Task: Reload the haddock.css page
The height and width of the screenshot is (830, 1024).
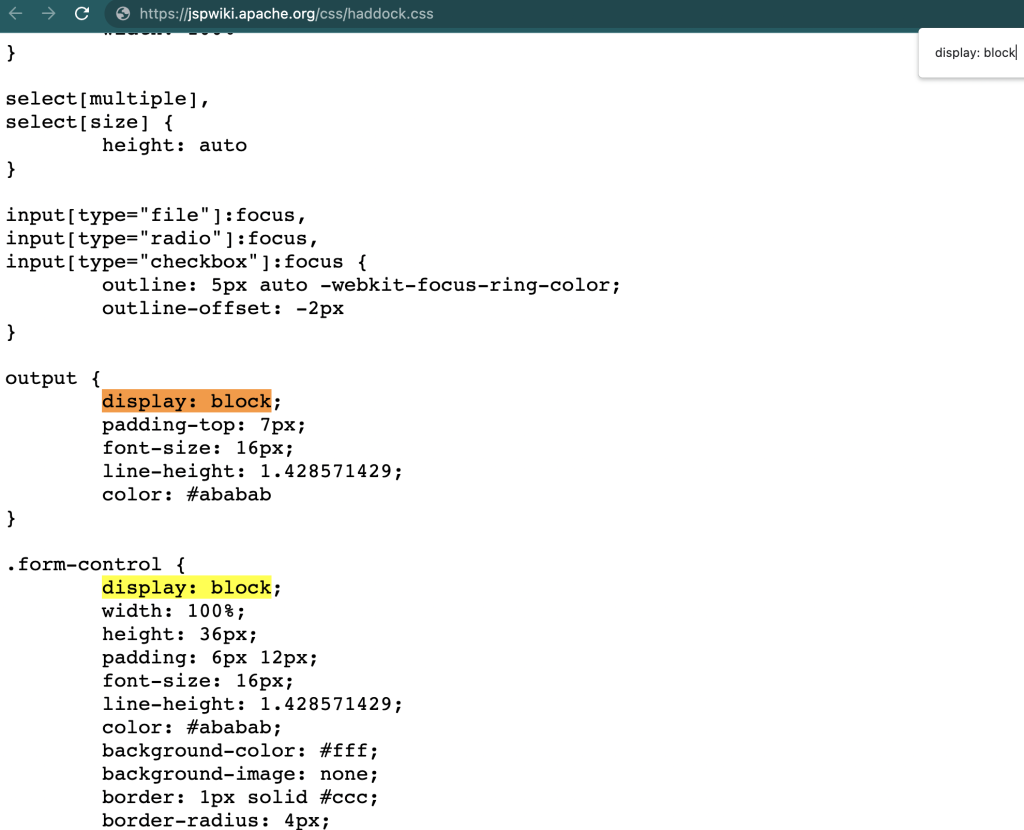Action: (x=82, y=13)
